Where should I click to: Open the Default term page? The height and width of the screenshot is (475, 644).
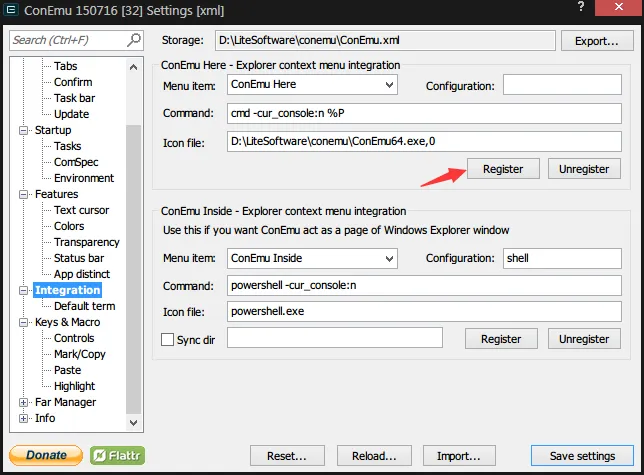tap(85, 306)
